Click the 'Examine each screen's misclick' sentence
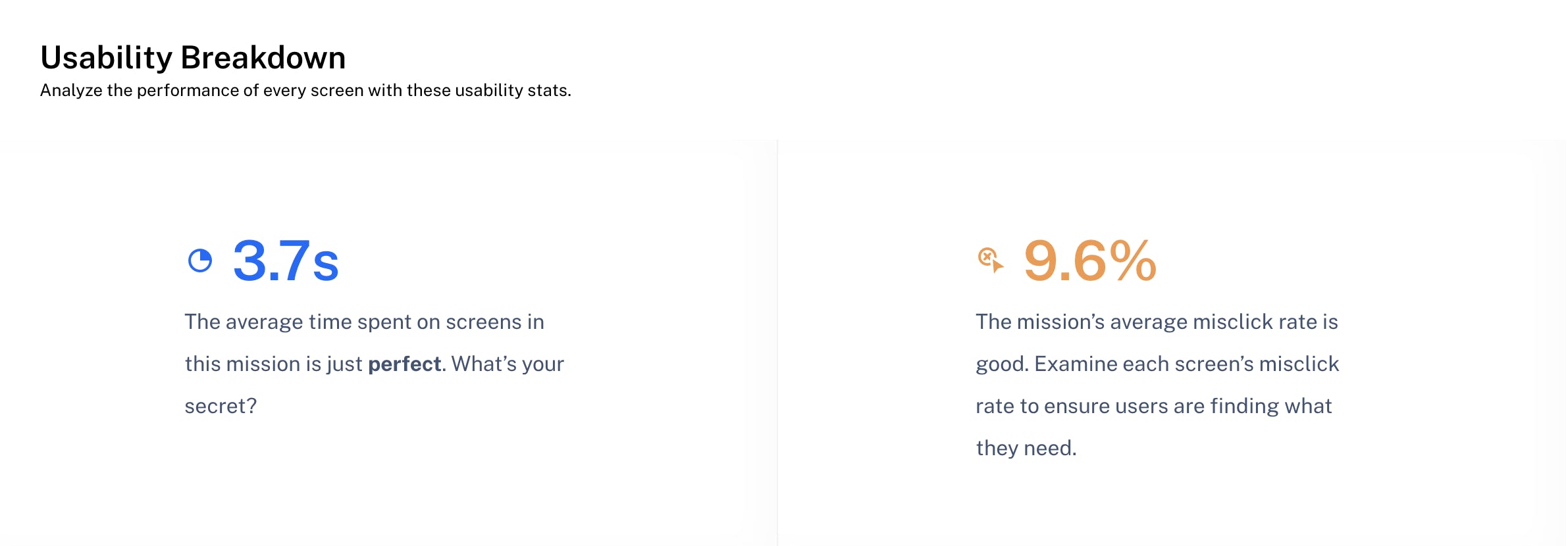Viewport: 1568px width, 546px height. point(1187,364)
